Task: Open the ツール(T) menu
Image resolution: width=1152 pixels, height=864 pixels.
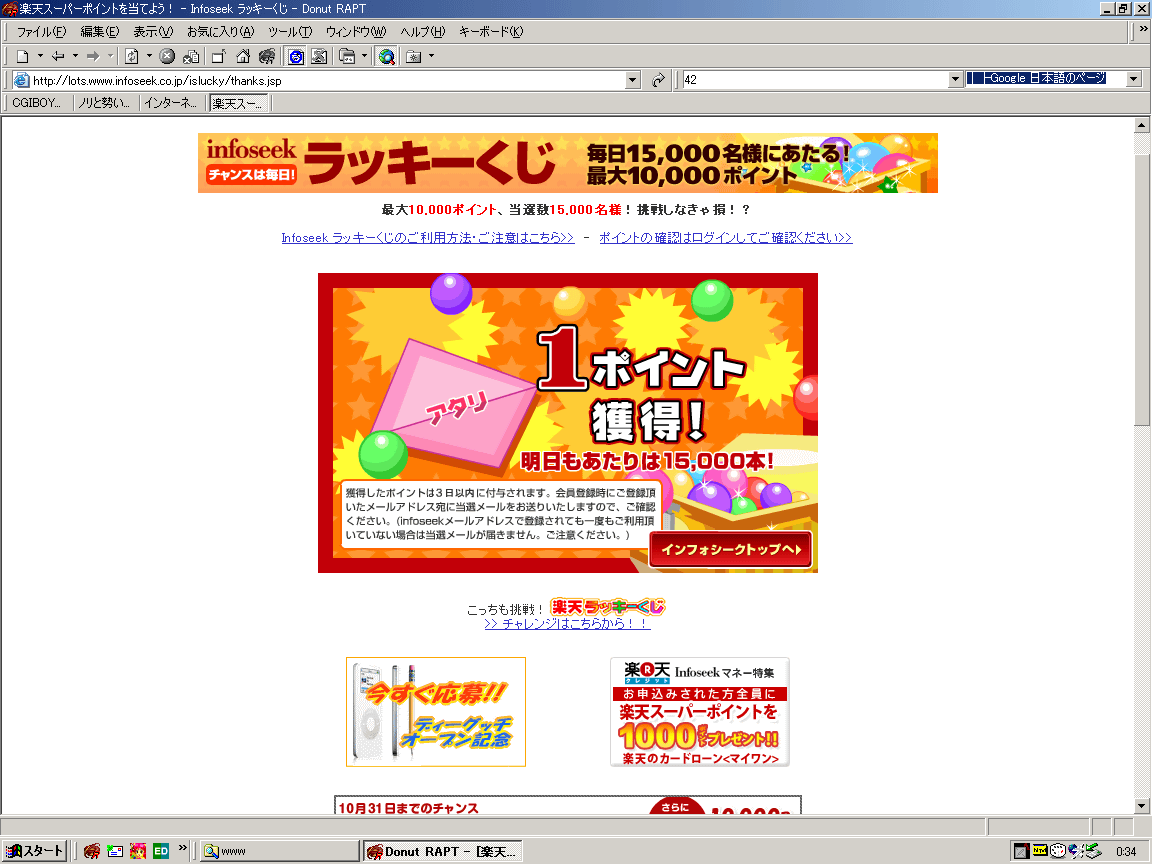Action: (290, 32)
